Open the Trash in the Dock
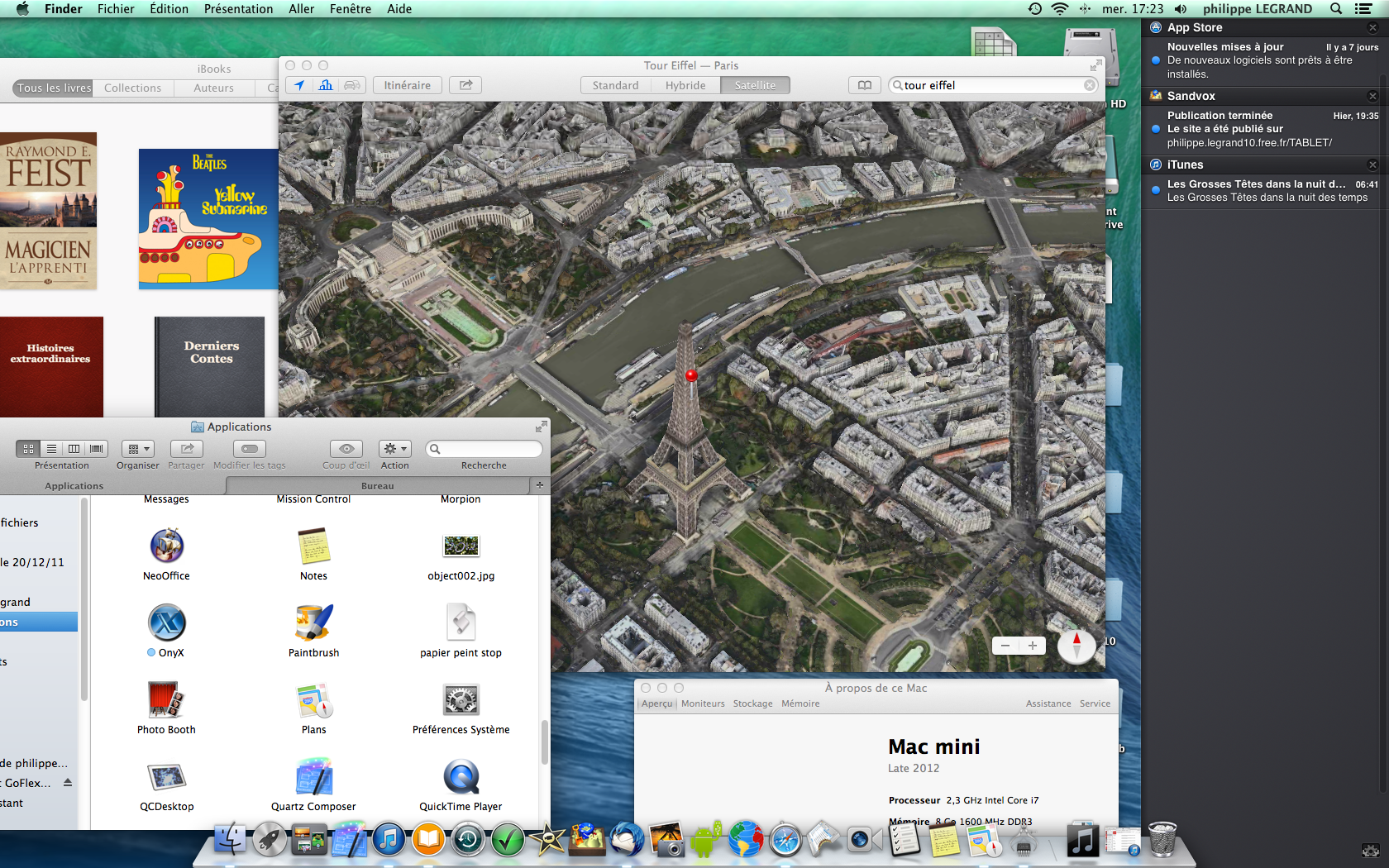The width and height of the screenshot is (1389, 868). pos(1162,838)
